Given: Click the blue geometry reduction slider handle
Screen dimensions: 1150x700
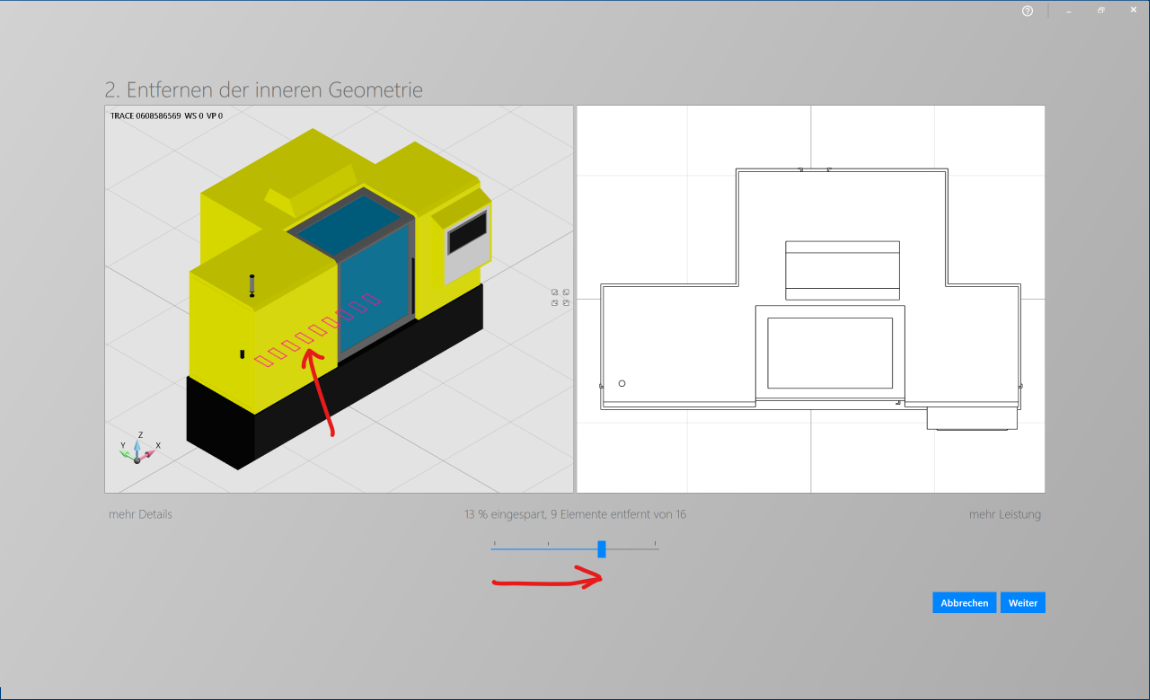Looking at the screenshot, I should click(x=601, y=549).
